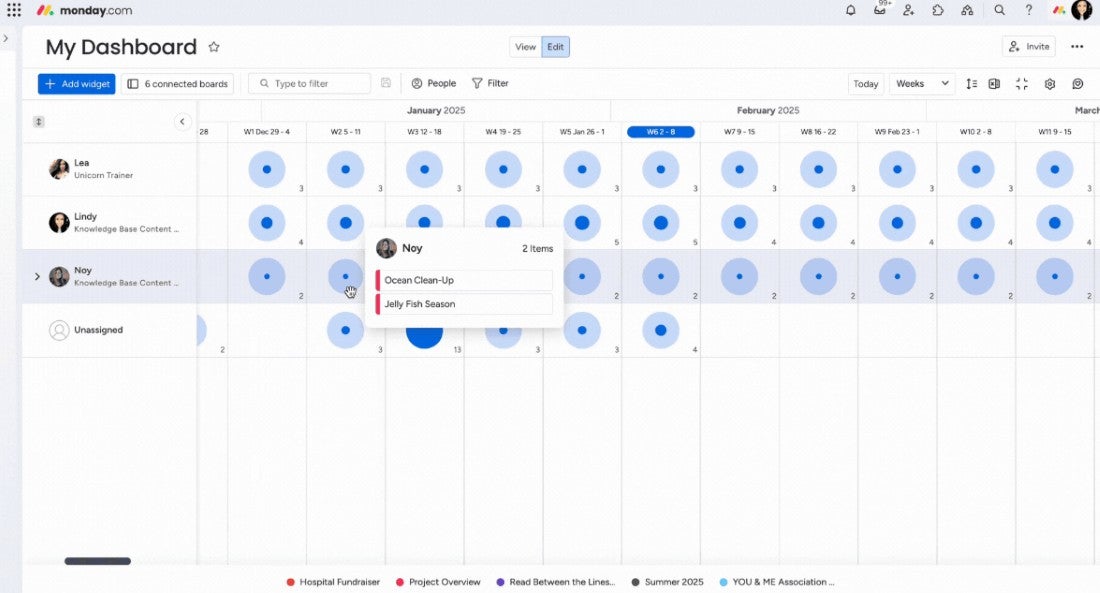Collapse the people column panel

click(x=182, y=122)
